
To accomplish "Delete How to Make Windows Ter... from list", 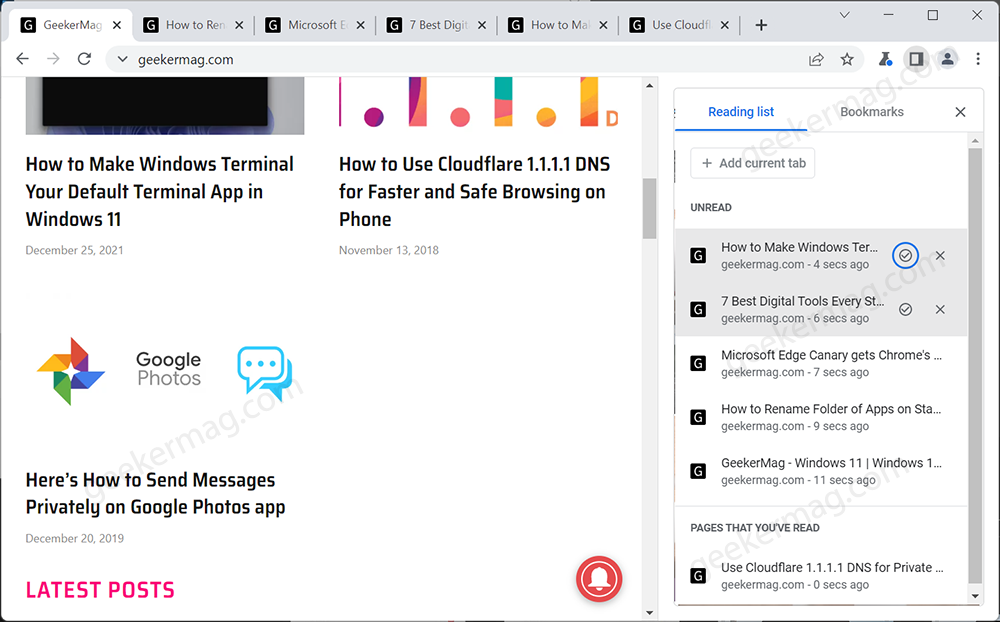I will pos(940,256).
